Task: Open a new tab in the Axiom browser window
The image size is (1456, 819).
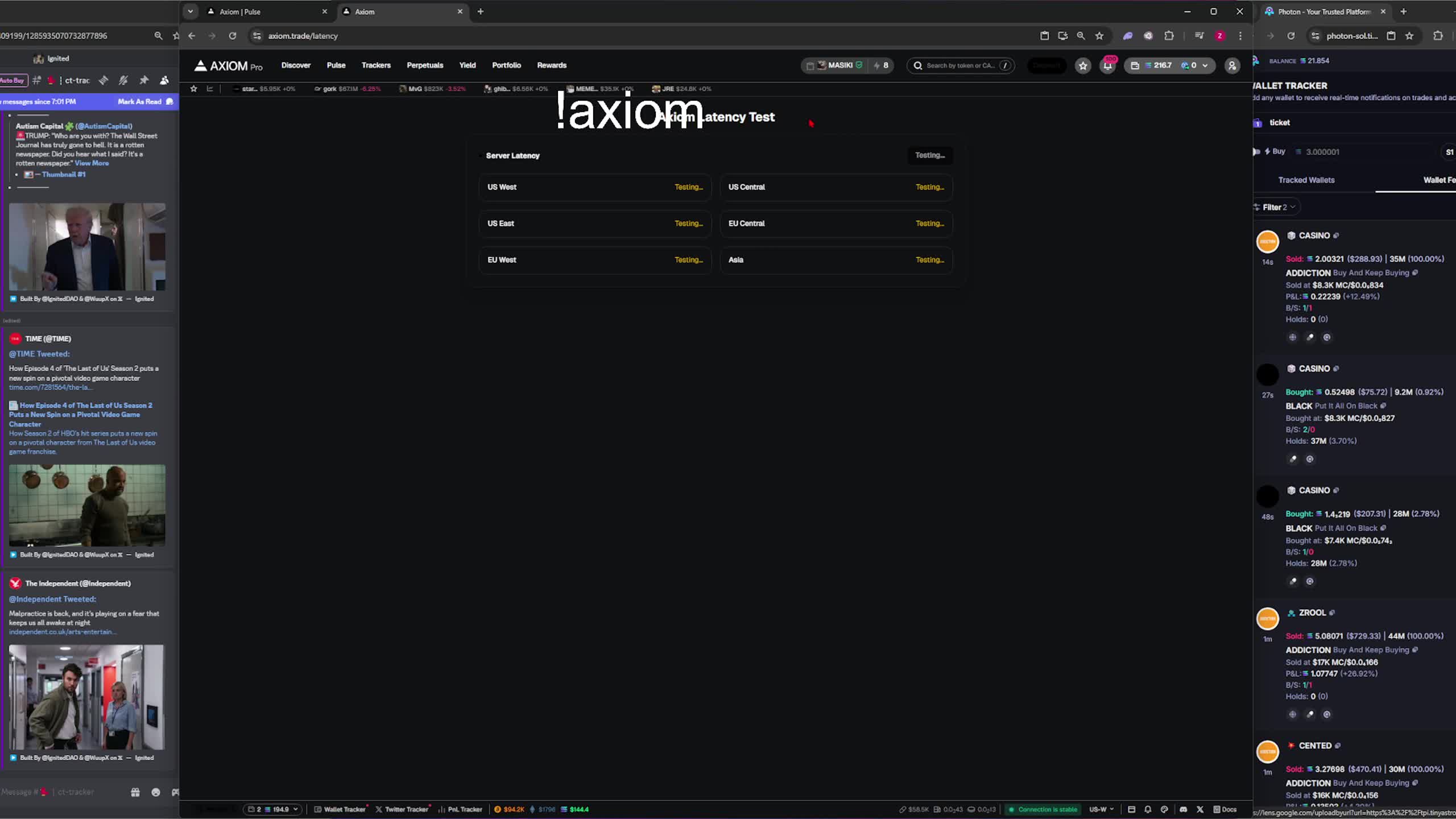Action: 481,11
